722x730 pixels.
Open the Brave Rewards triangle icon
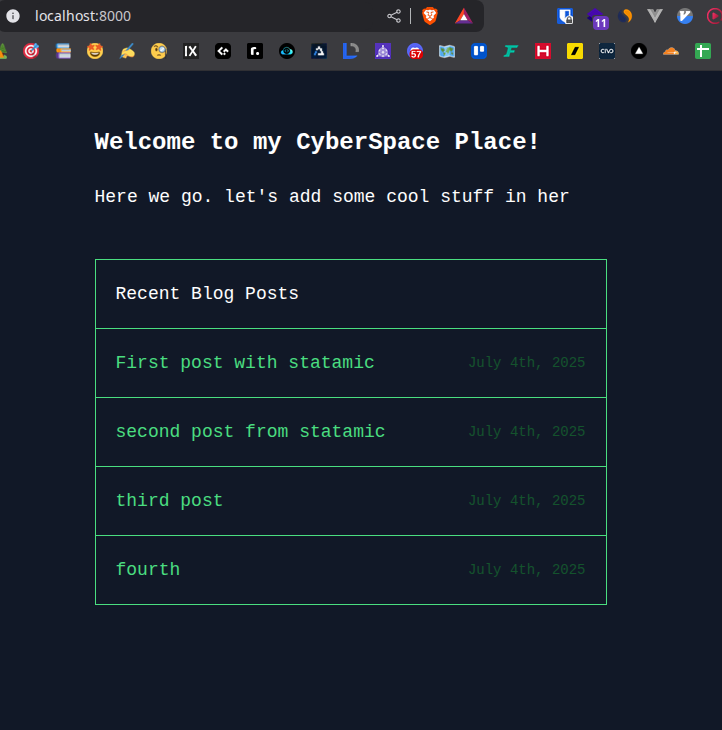pyautogui.click(x=464, y=16)
